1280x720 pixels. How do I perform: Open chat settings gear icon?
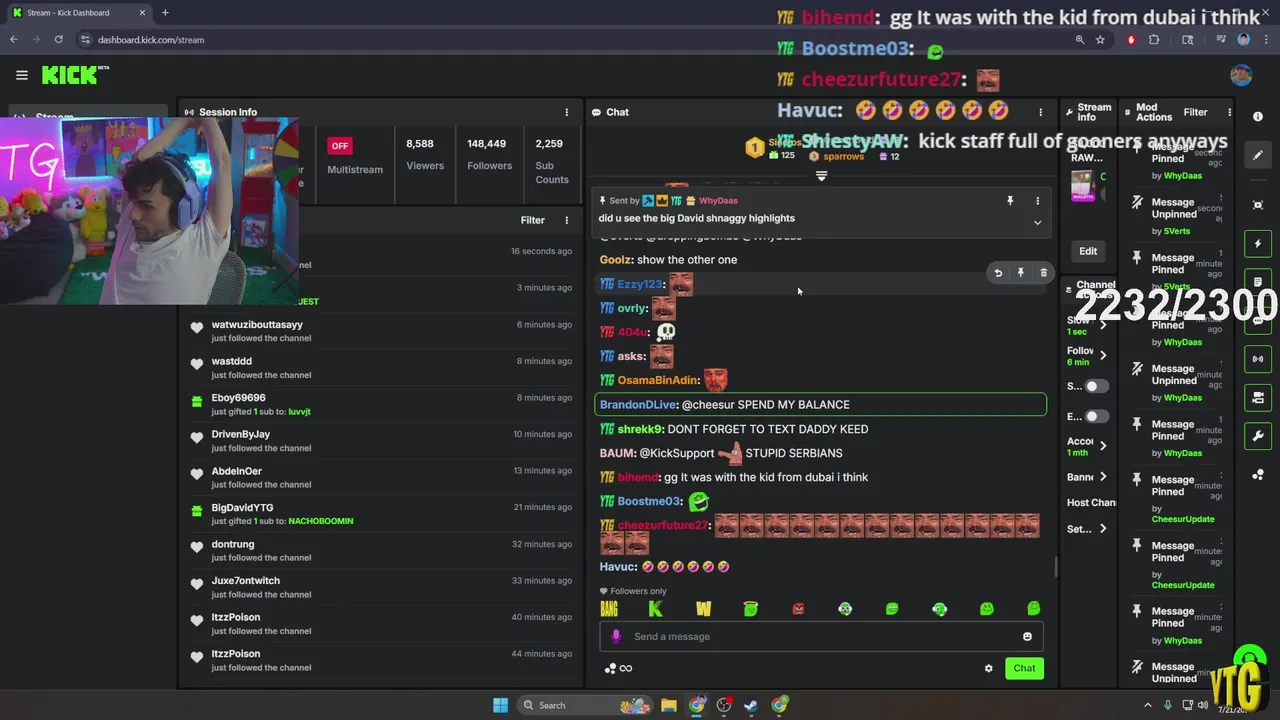click(x=989, y=668)
